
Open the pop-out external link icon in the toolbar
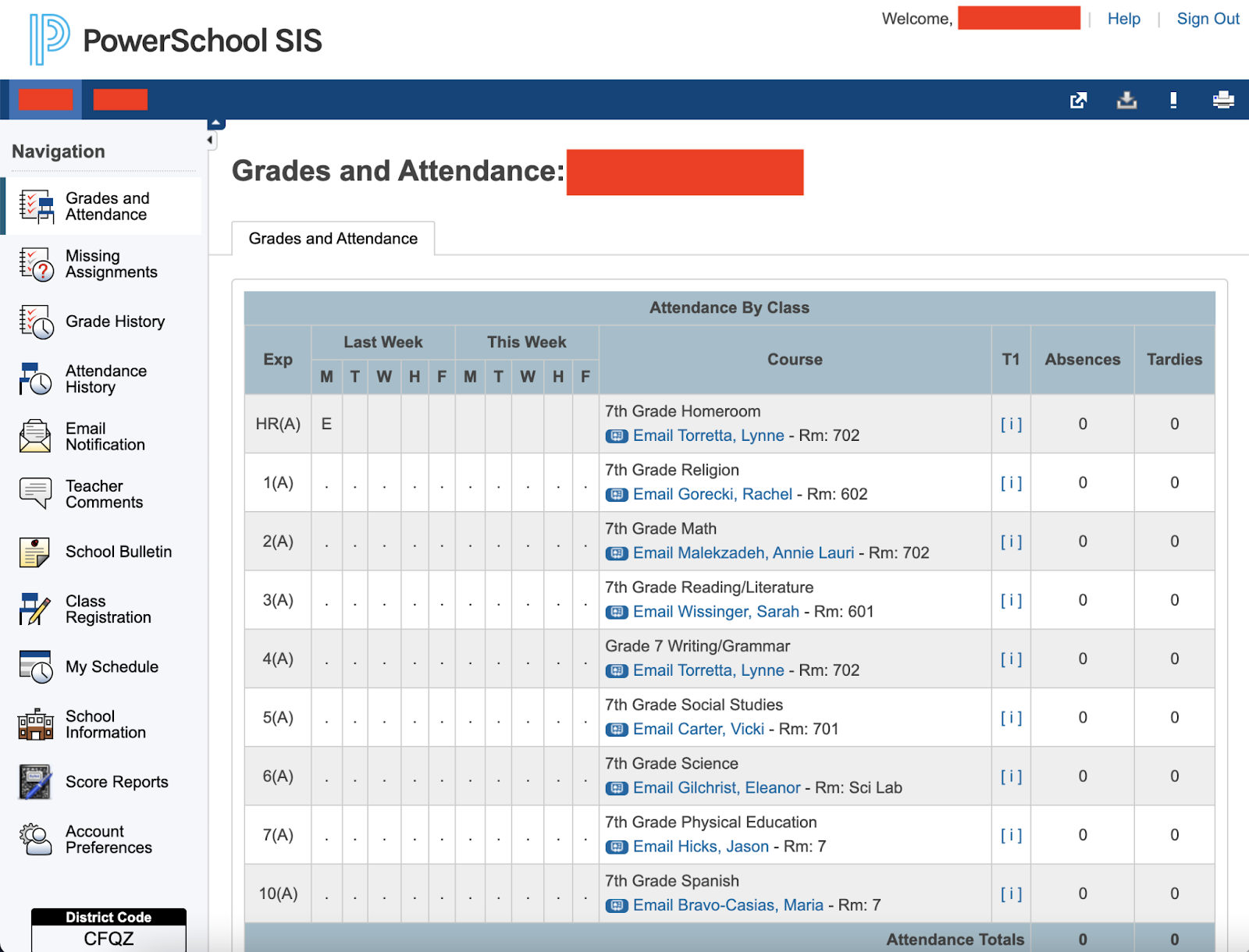coord(1078,100)
